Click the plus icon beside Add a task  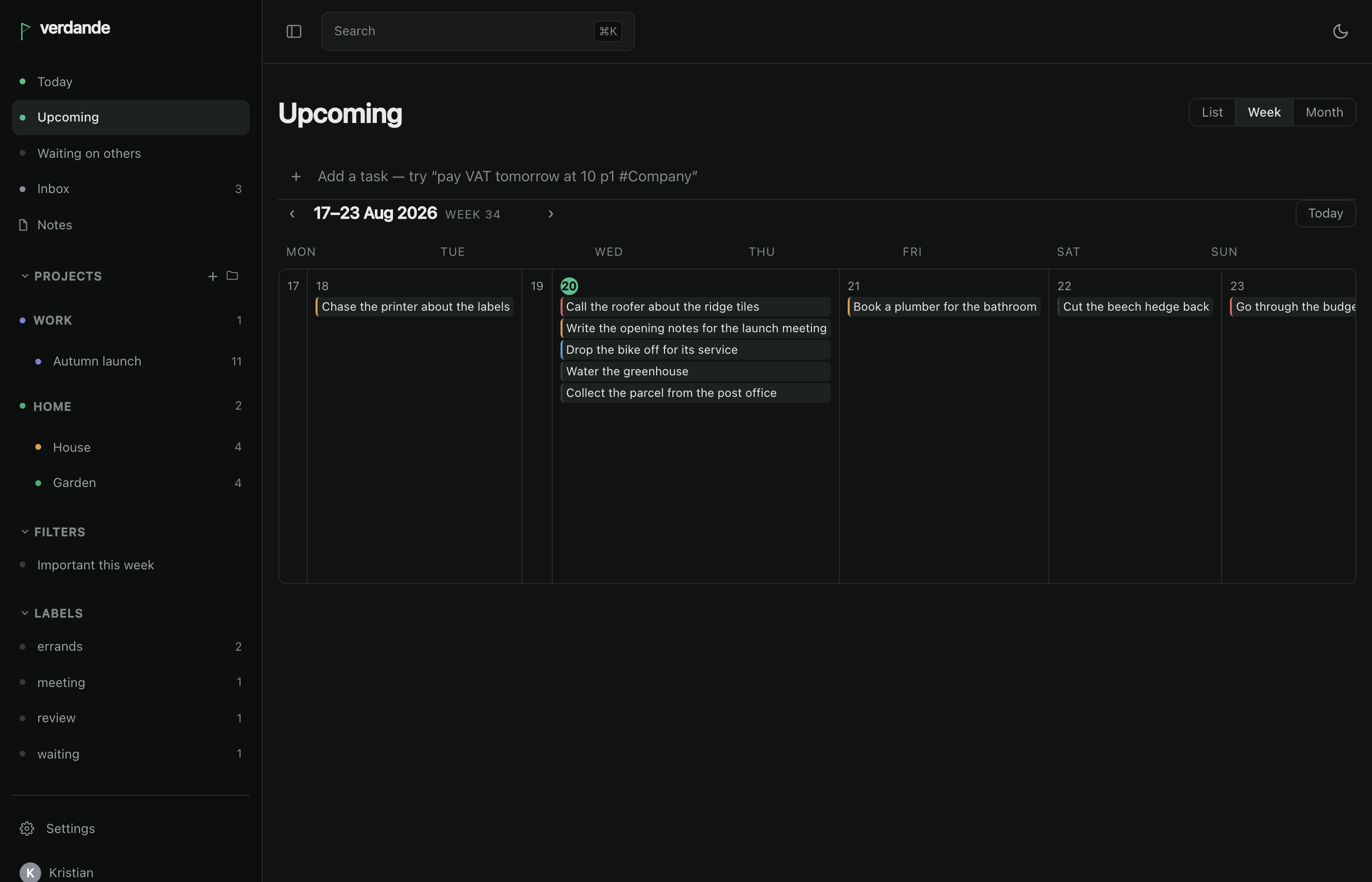click(296, 176)
